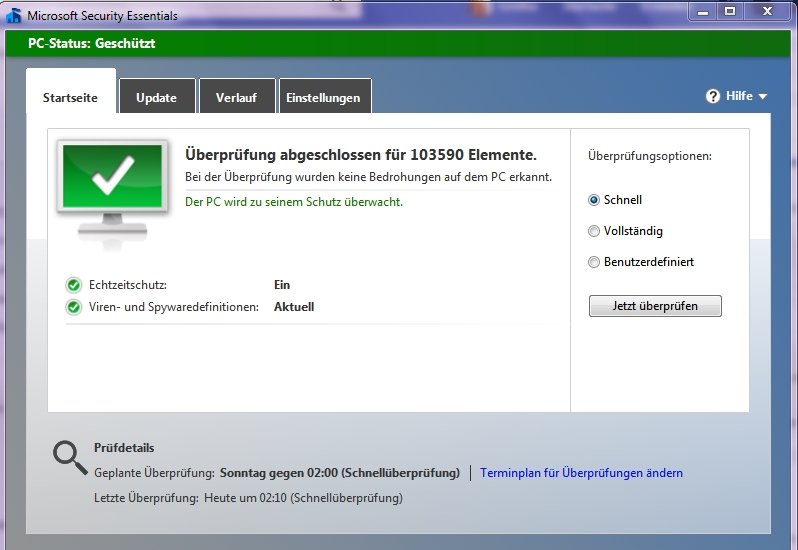Select the Schnell scan option
The image size is (798, 550).
594,200
